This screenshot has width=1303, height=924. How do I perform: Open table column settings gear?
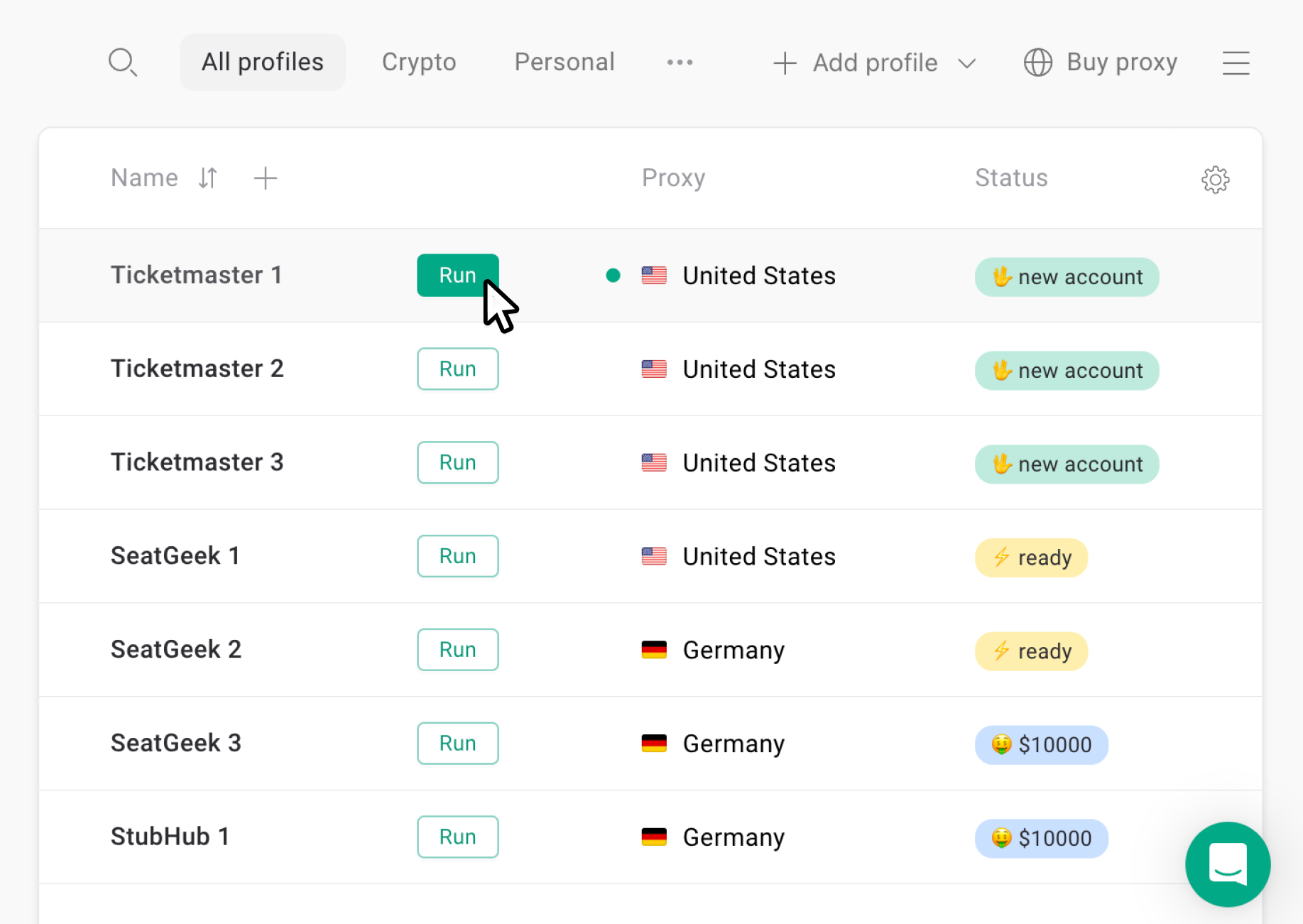1215,180
